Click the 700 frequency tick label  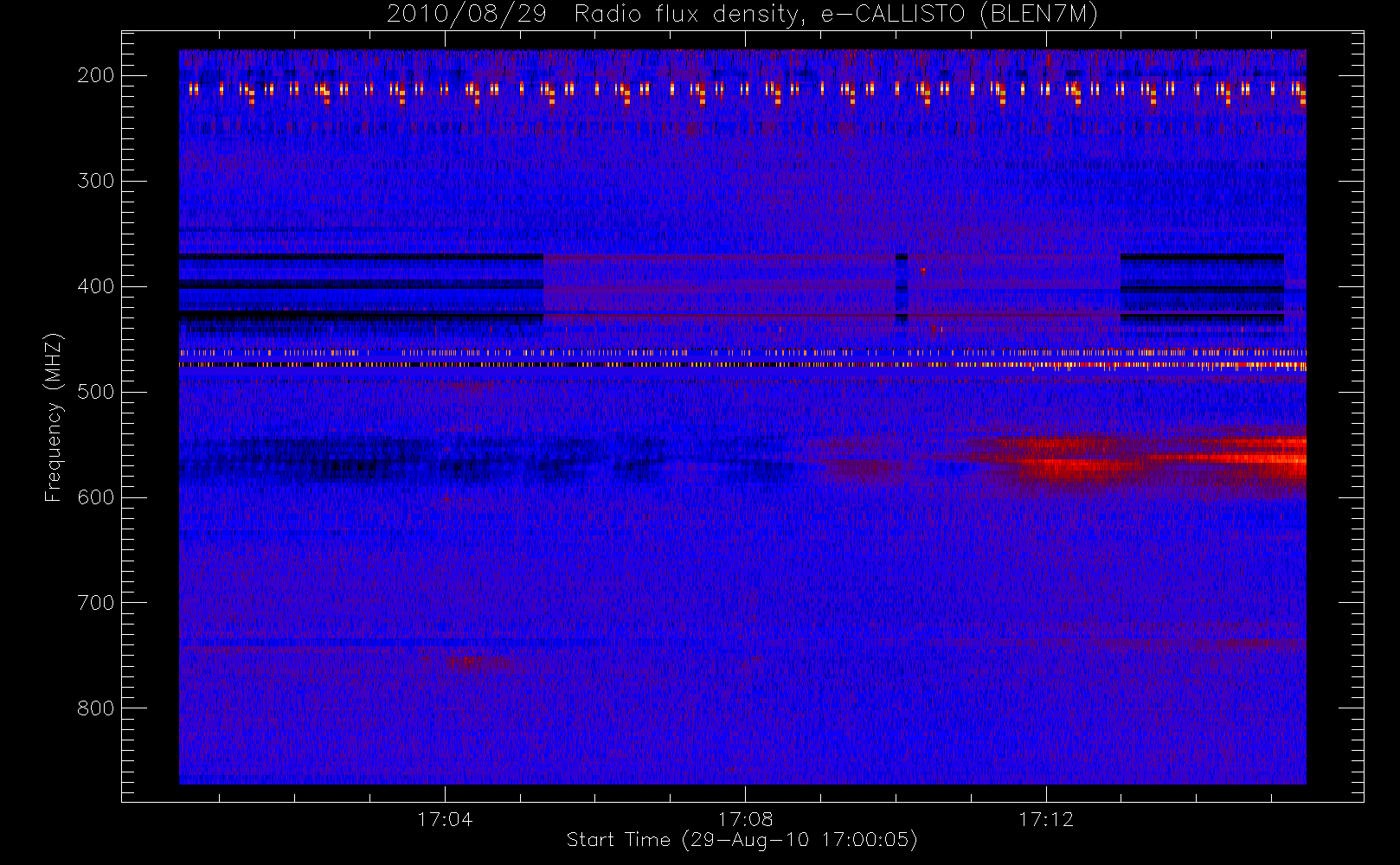click(96, 603)
